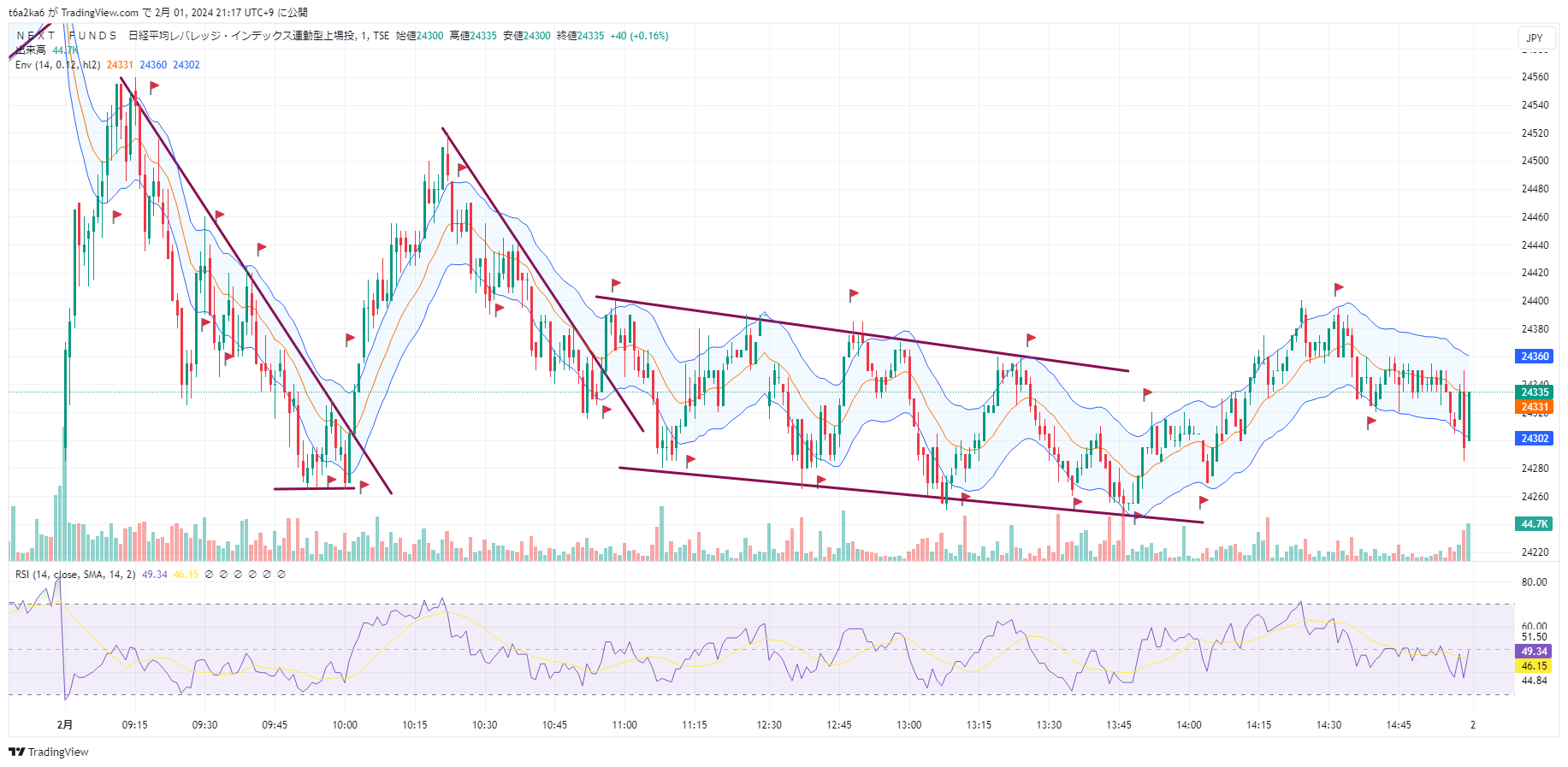Open the Env (14, 0.12, hl2) indicator legend

57,65
